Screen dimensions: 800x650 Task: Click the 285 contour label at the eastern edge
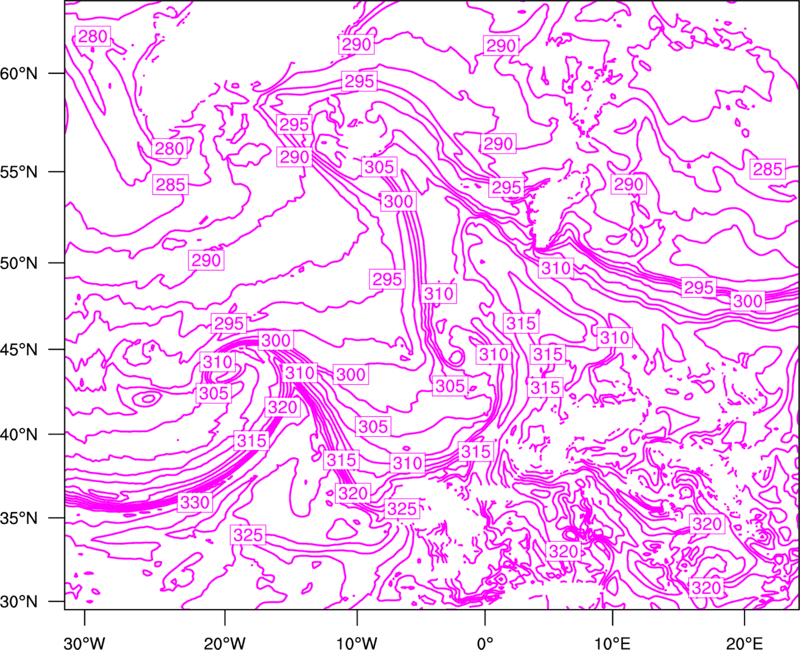(767, 169)
